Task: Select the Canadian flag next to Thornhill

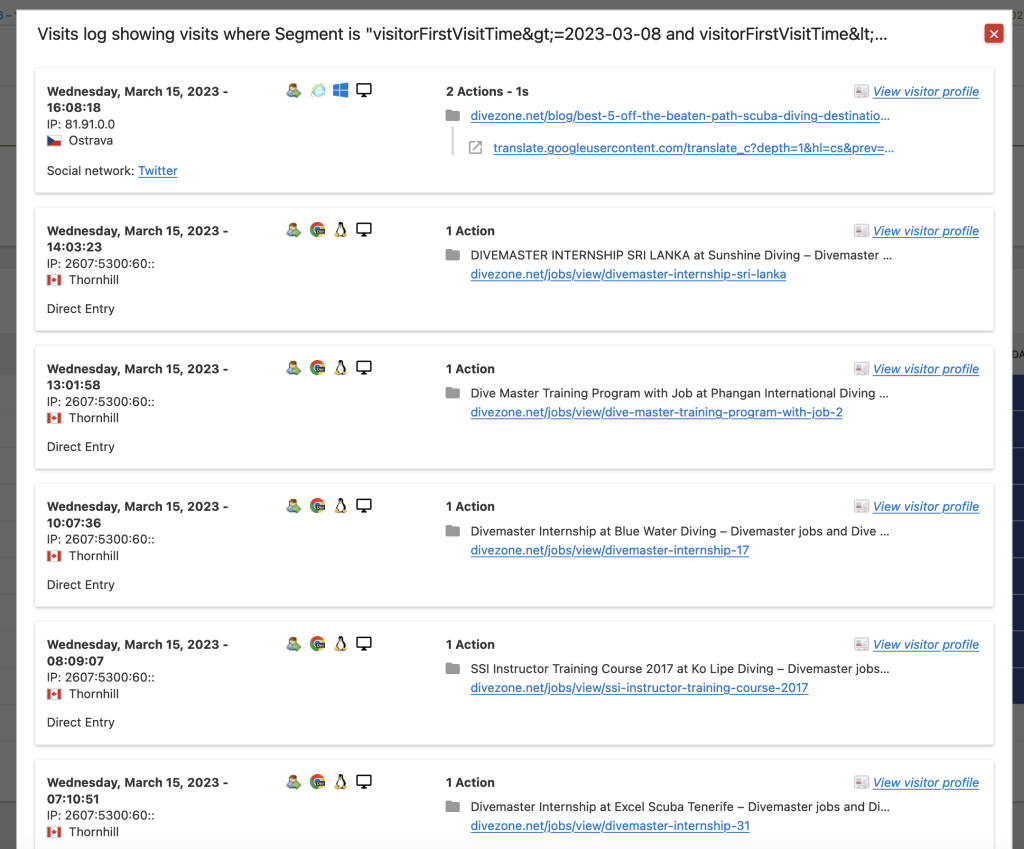Action: point(53,279)
